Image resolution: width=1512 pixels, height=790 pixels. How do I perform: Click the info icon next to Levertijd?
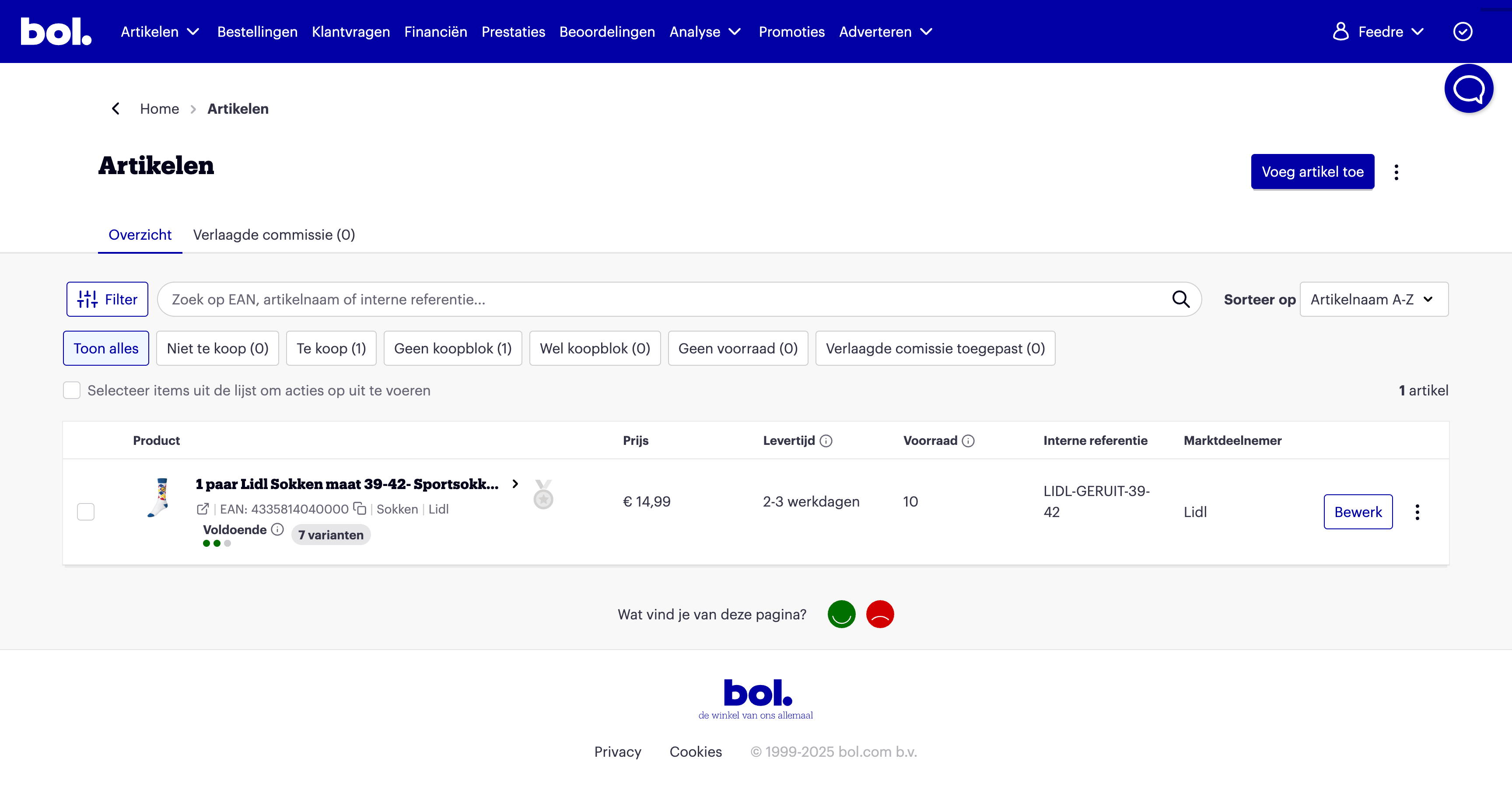[x=826, y=441]
